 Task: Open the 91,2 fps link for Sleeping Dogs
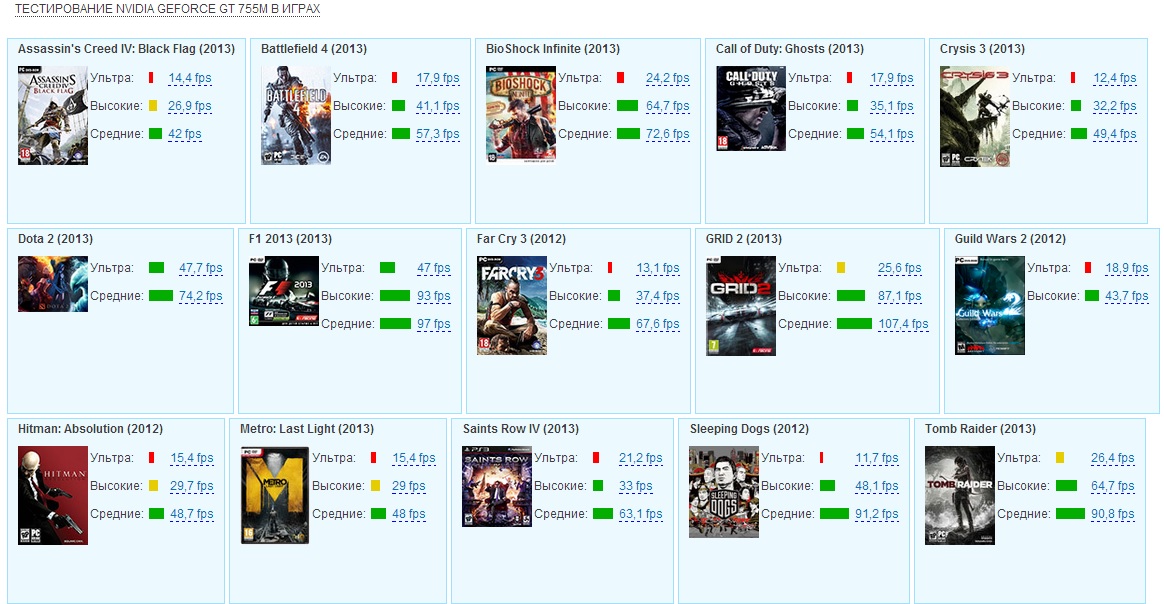877,514
